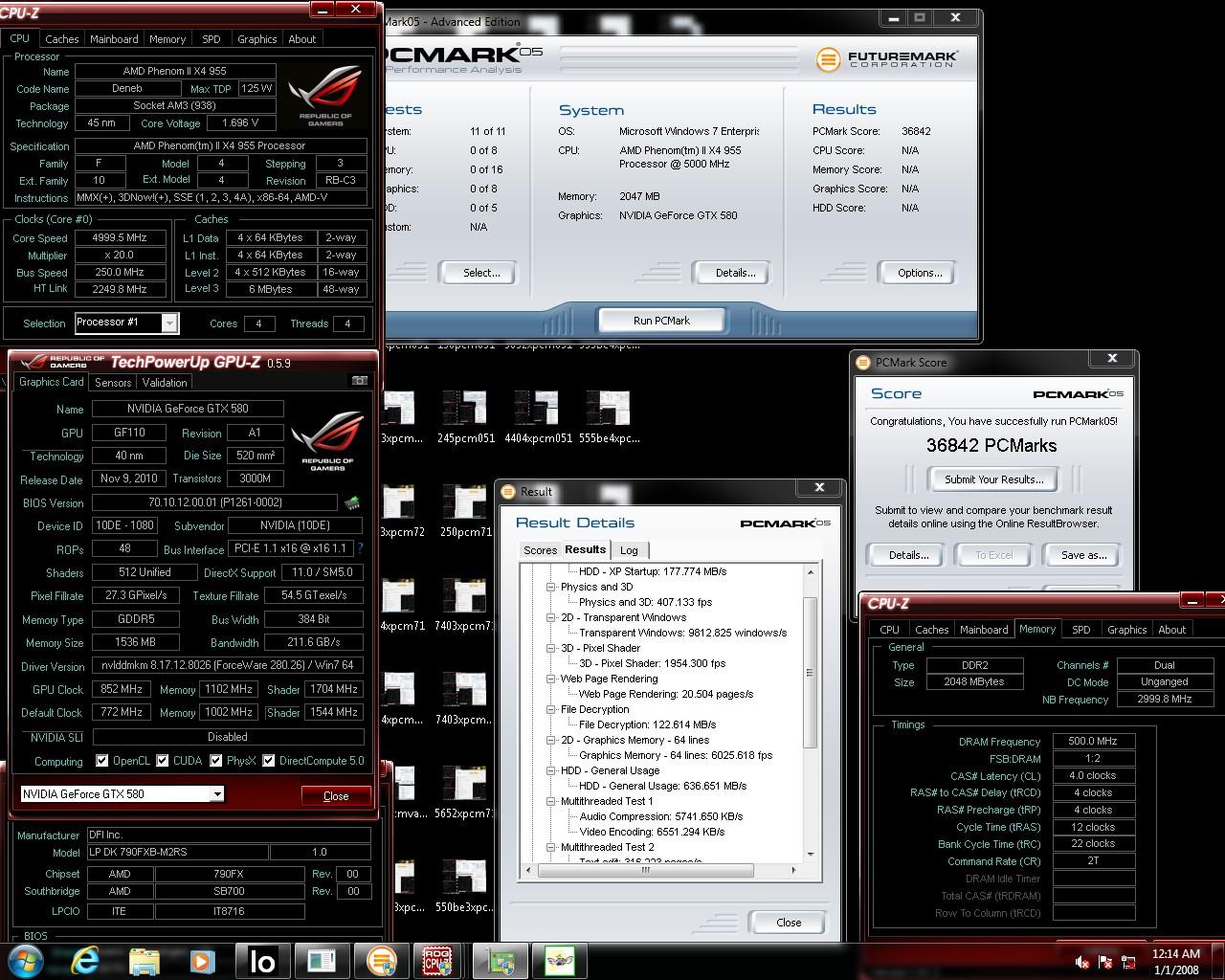Select the 245pcm051 desktop file icon
Screen dimensions: 1225x980
pyautogui.click(x=465, y=417)
